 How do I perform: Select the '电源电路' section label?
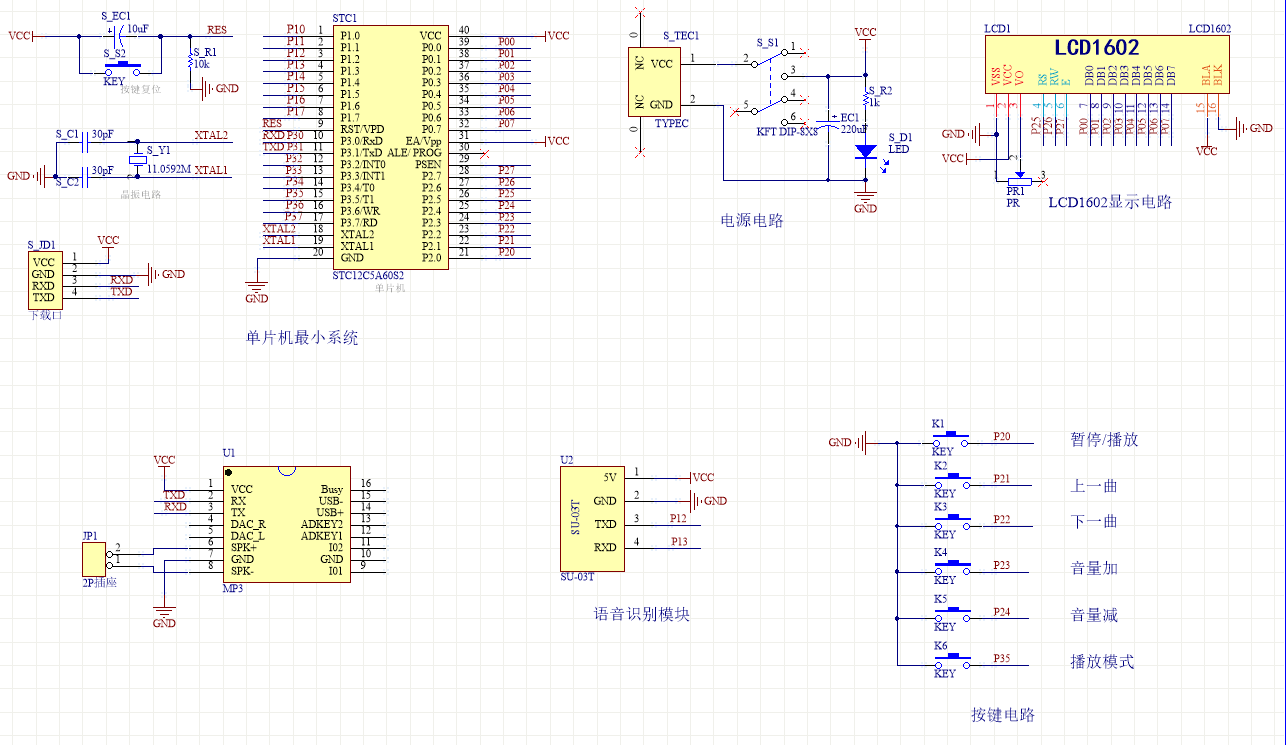click(752, 220)
